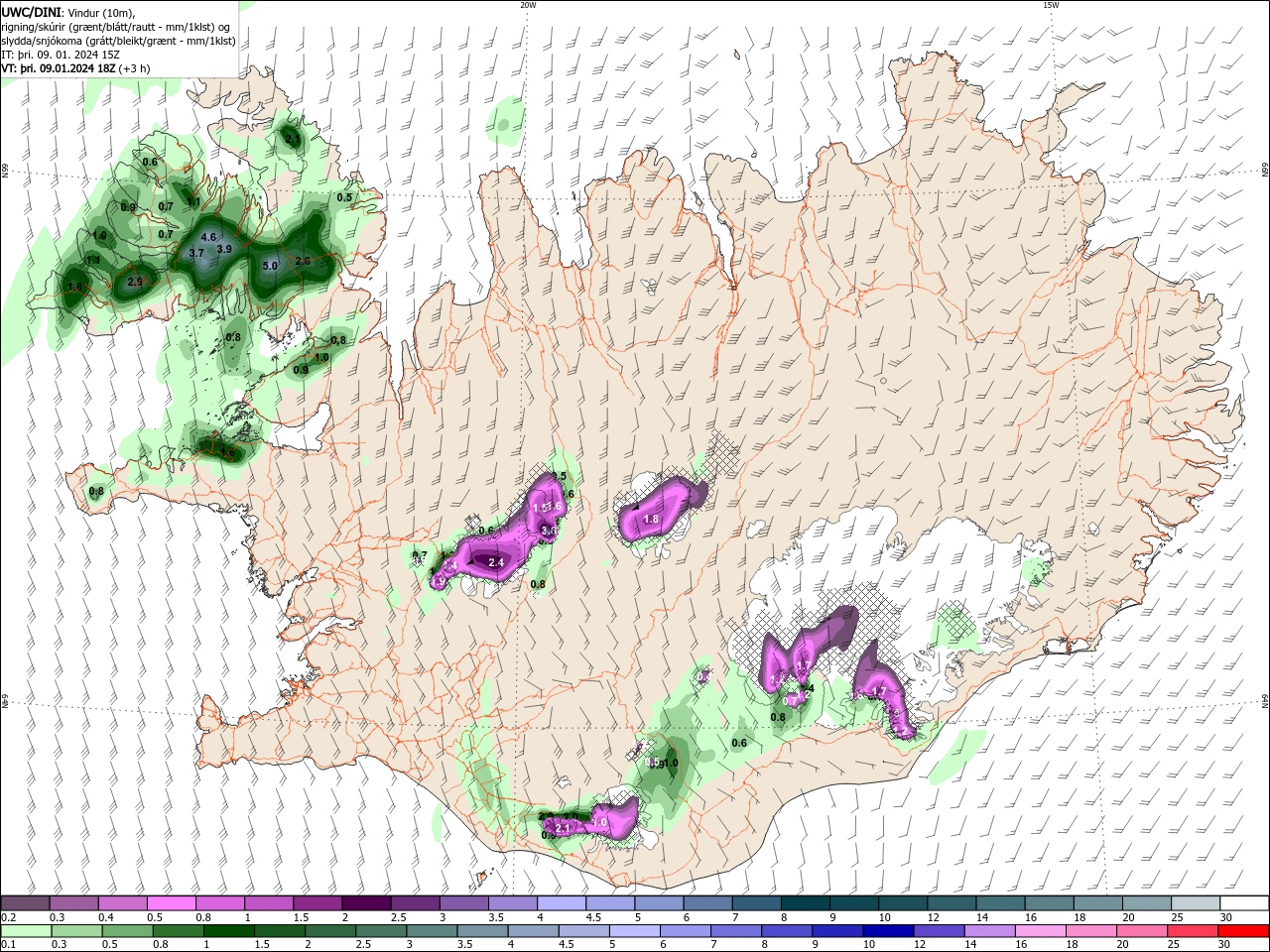
Task: Select the 20–25 rose pink swatch in lower scale
Action: (1142, 931)
